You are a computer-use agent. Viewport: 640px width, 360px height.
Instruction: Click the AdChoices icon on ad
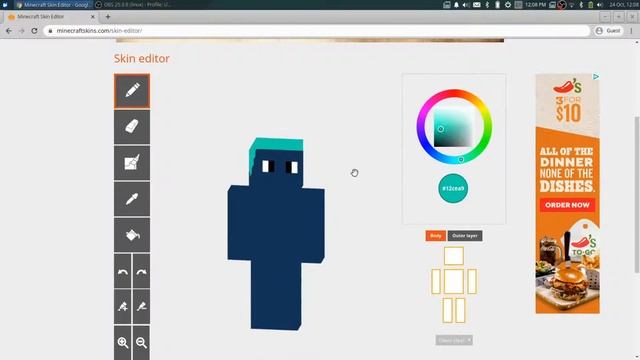[x=596, y=77]
